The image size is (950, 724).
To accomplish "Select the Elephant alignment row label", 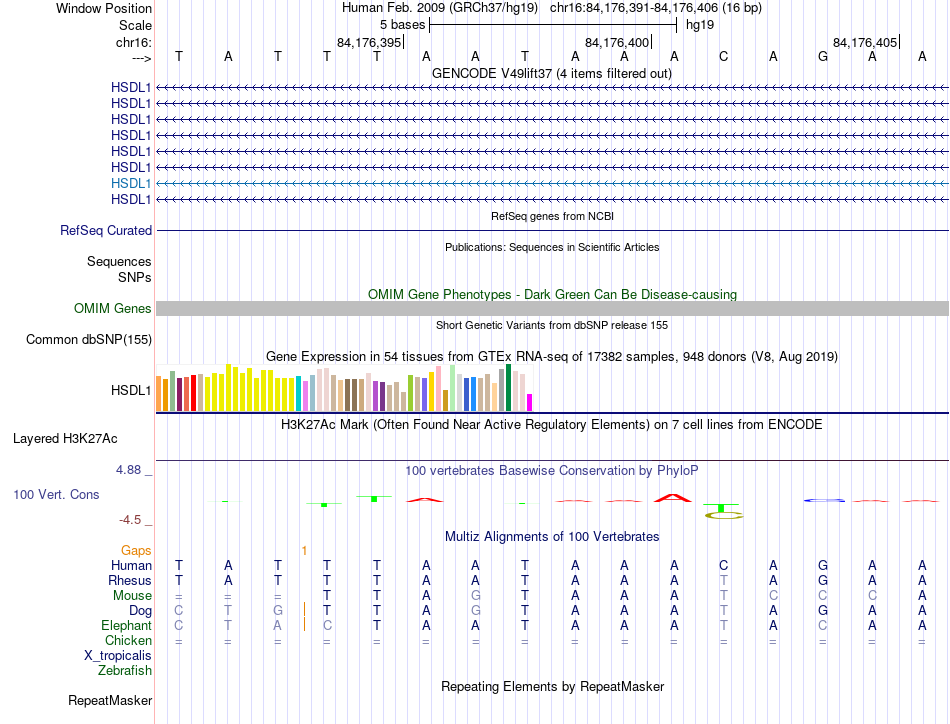I will pyautogui.click(x=126, y=625).
